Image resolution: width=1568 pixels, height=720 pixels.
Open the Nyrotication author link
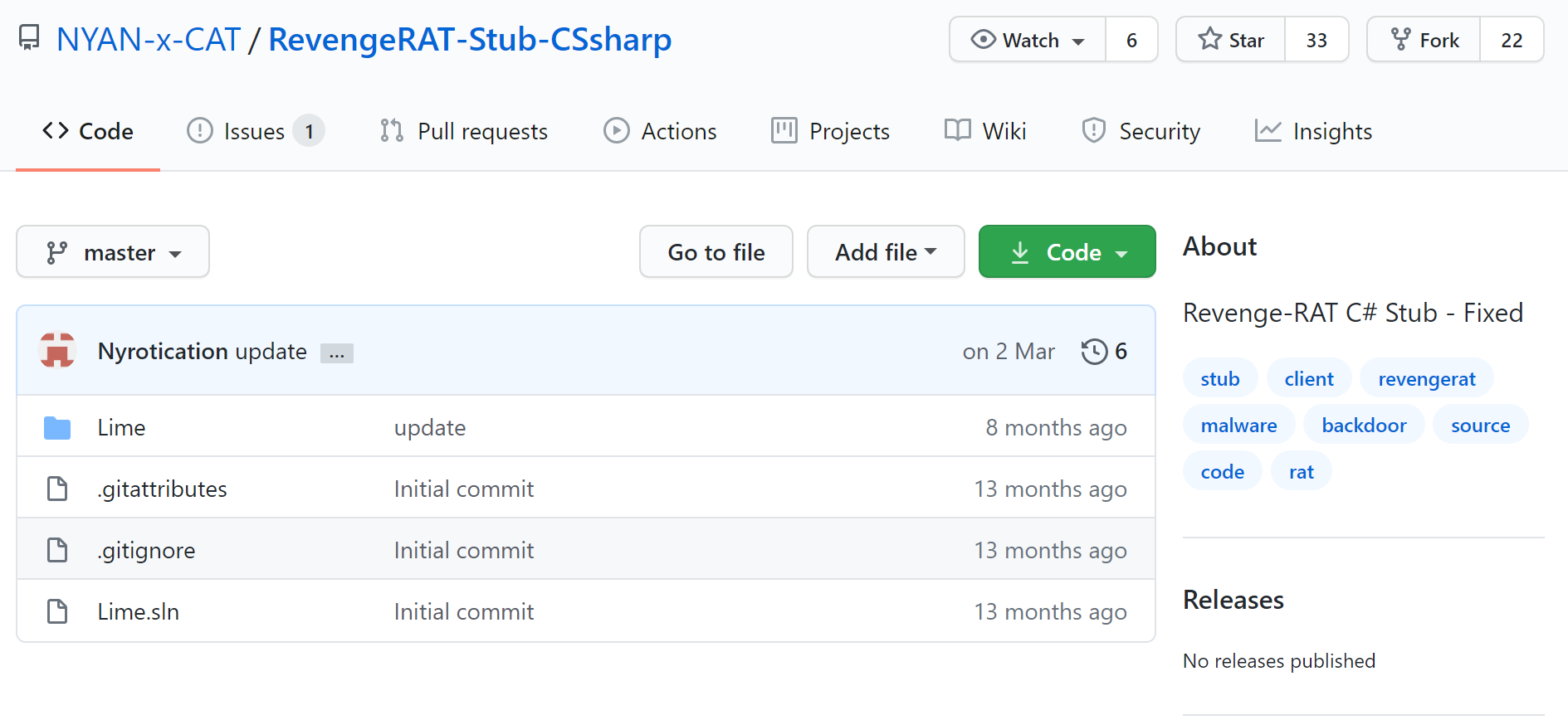(163, 352)
